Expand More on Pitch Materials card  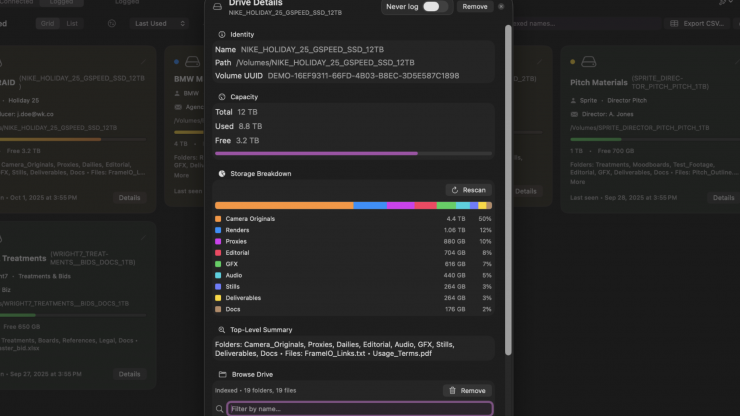[578, 182]
